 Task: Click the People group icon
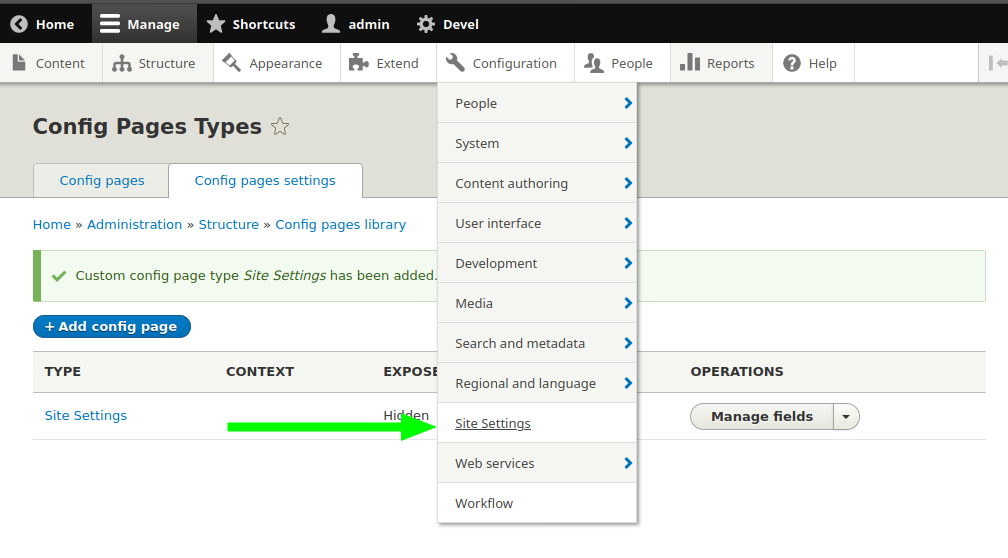click(x=594, y=63)
